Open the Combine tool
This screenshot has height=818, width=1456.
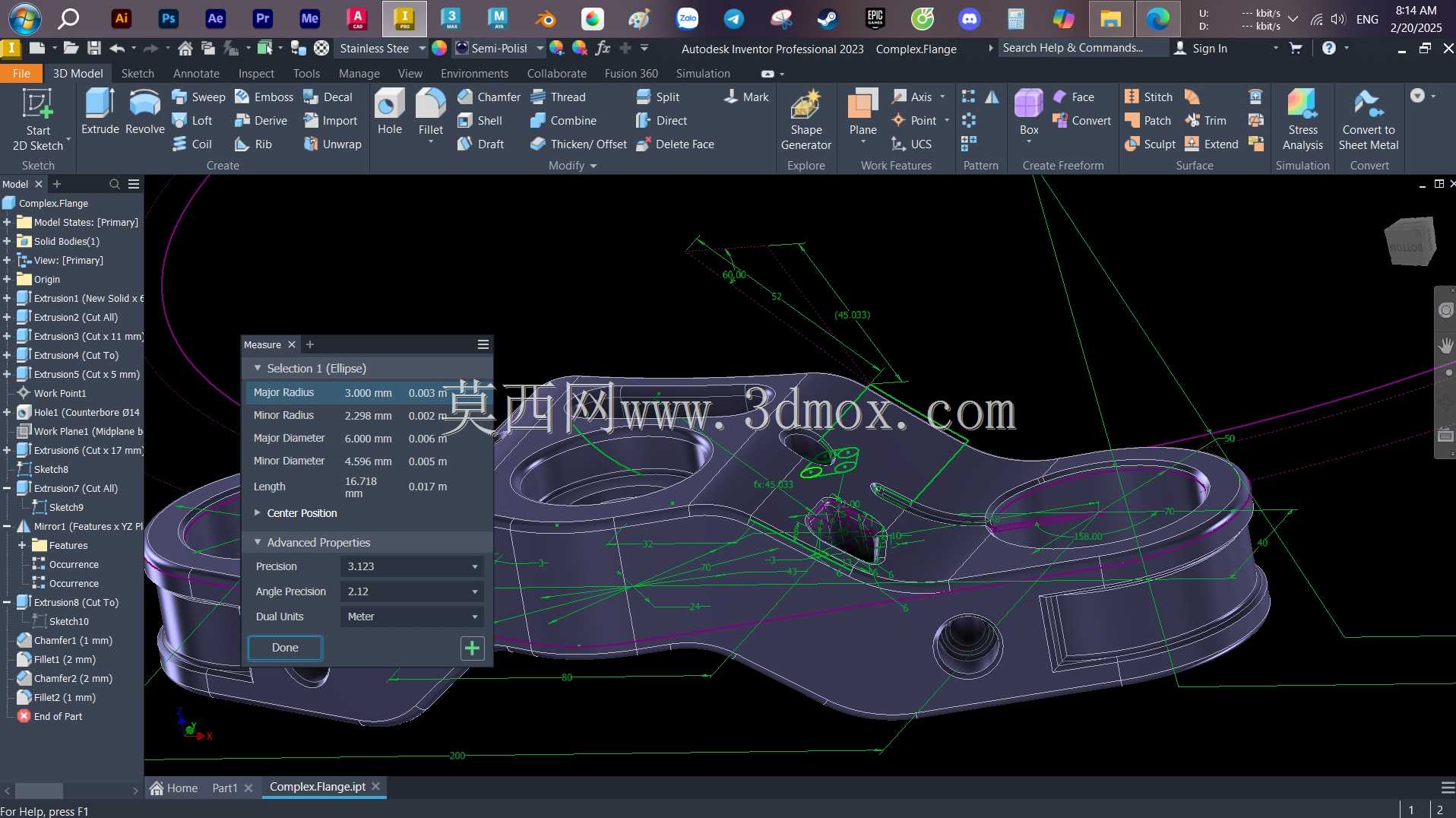click(x=563, y=120)
